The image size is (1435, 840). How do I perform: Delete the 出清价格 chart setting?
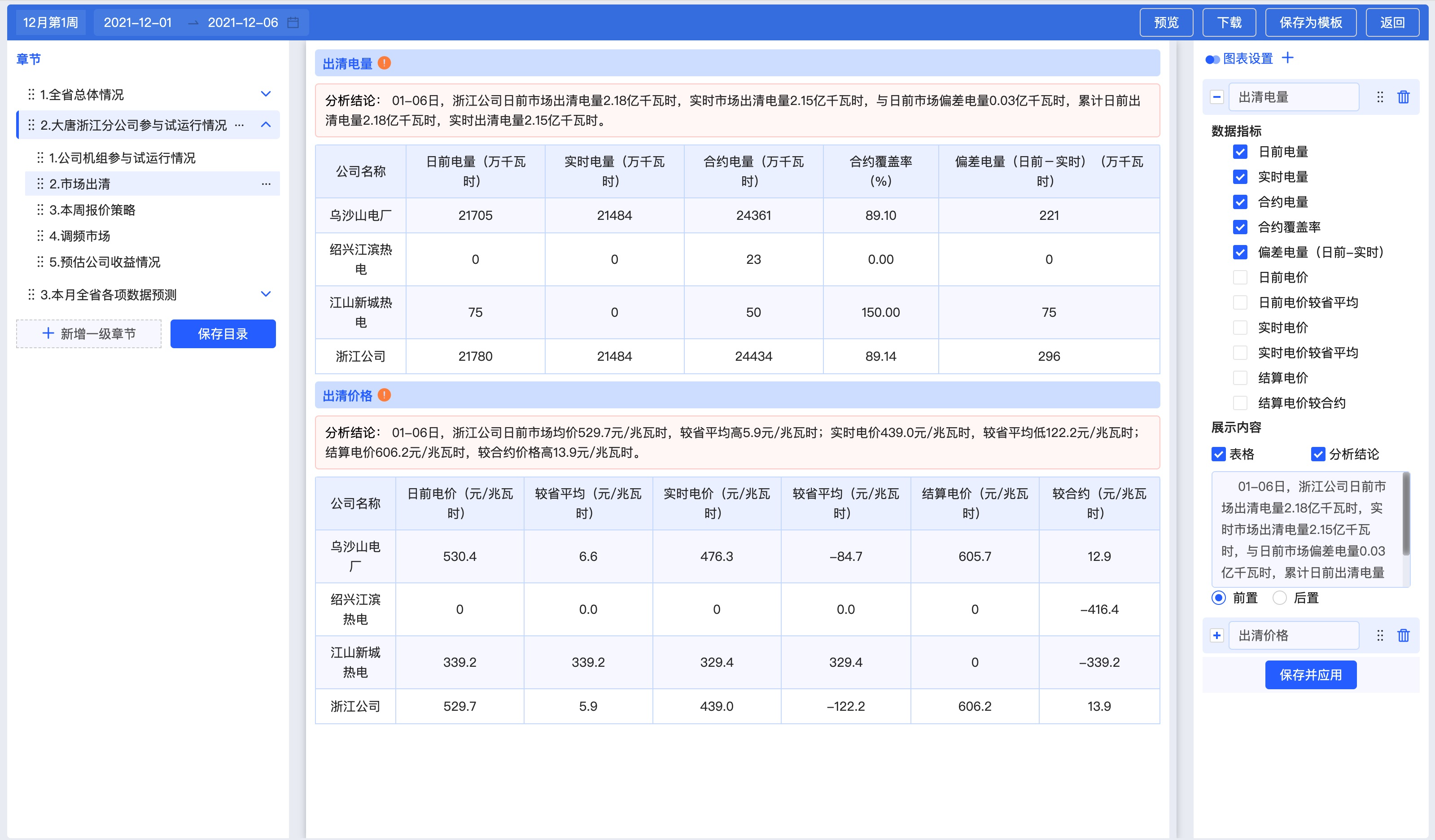coord(1403,635)
